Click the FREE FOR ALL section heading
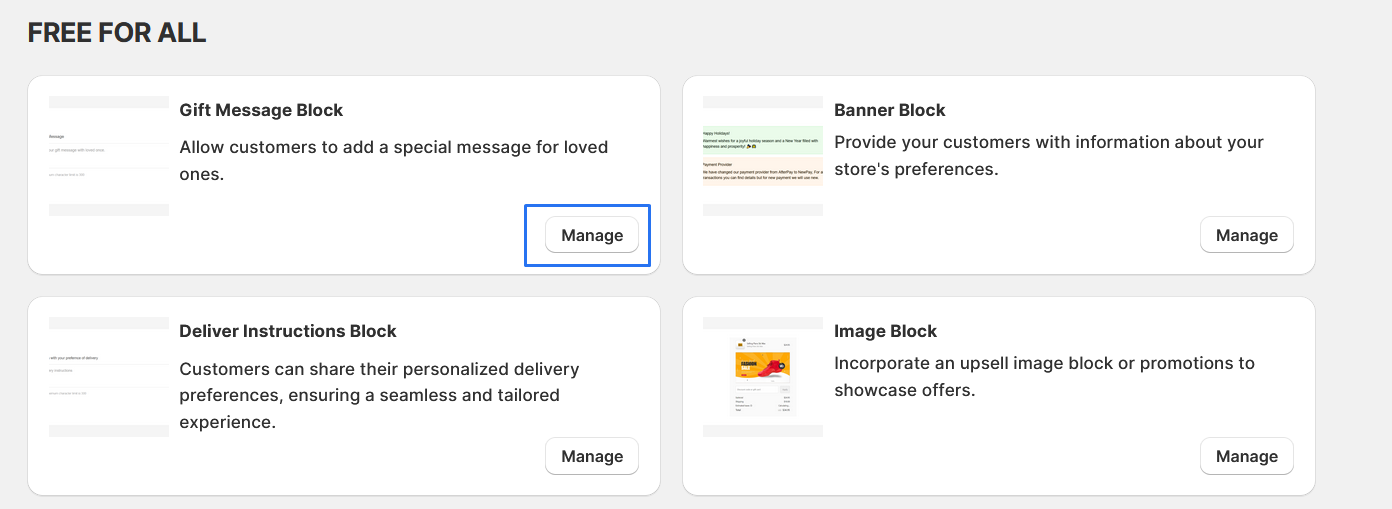The image size is (1392, 509). pyautogui.click(x=117, y=33)
